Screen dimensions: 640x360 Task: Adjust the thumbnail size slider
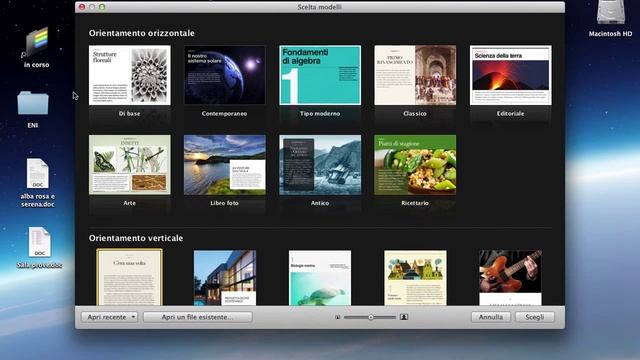[x=370, y=317]
